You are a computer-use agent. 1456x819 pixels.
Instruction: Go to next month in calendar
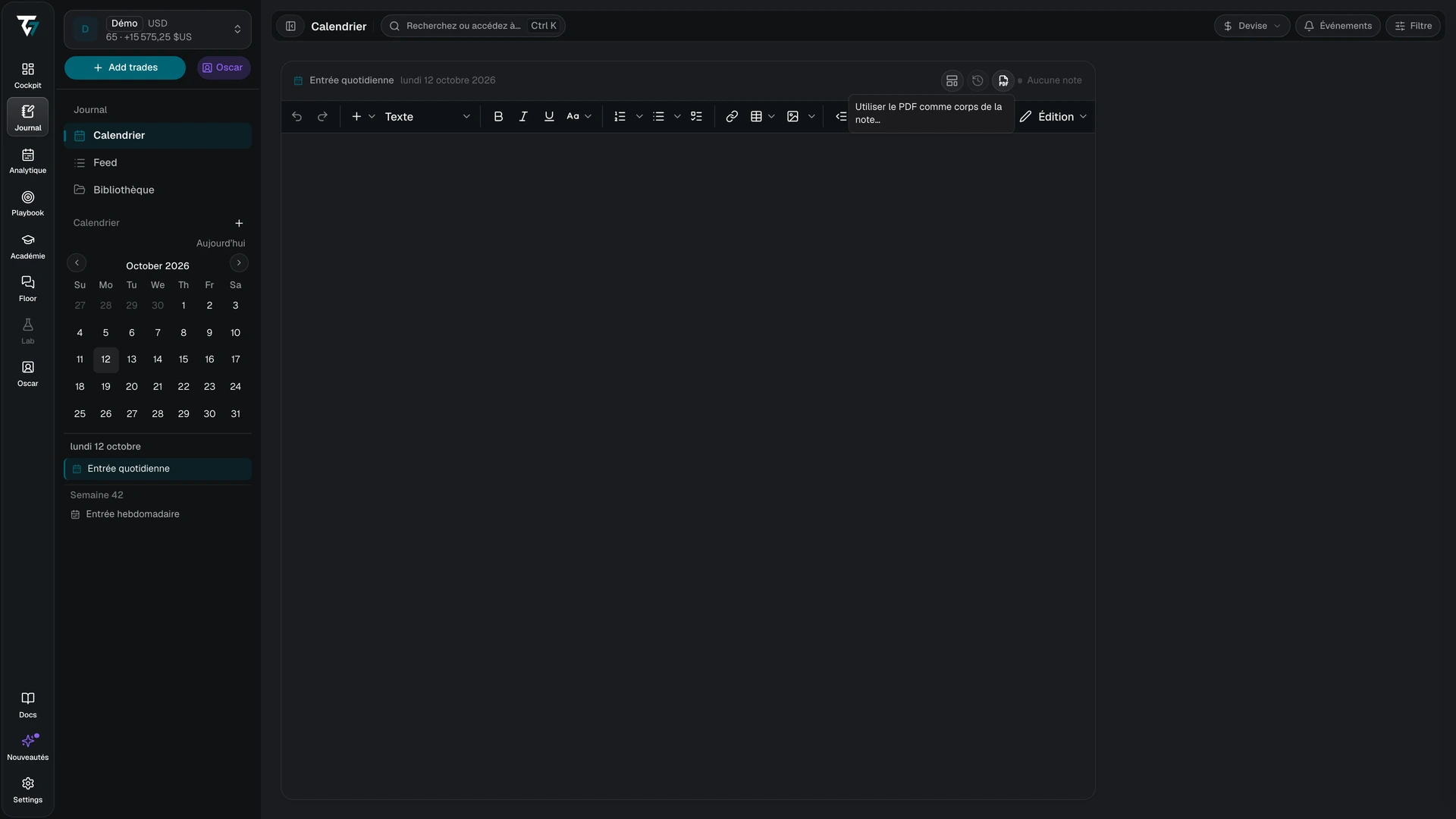[x=239, y=263]
